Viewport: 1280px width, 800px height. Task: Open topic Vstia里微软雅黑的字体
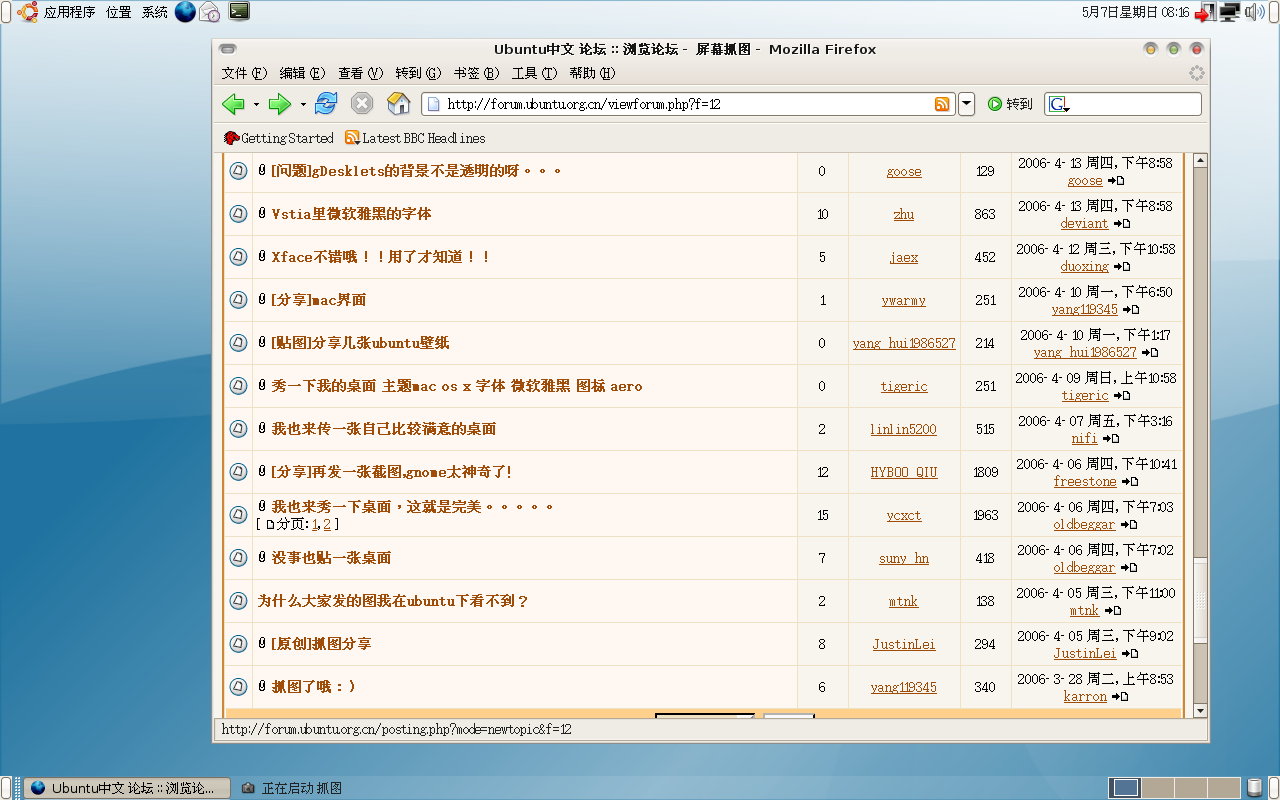[351, 214]
